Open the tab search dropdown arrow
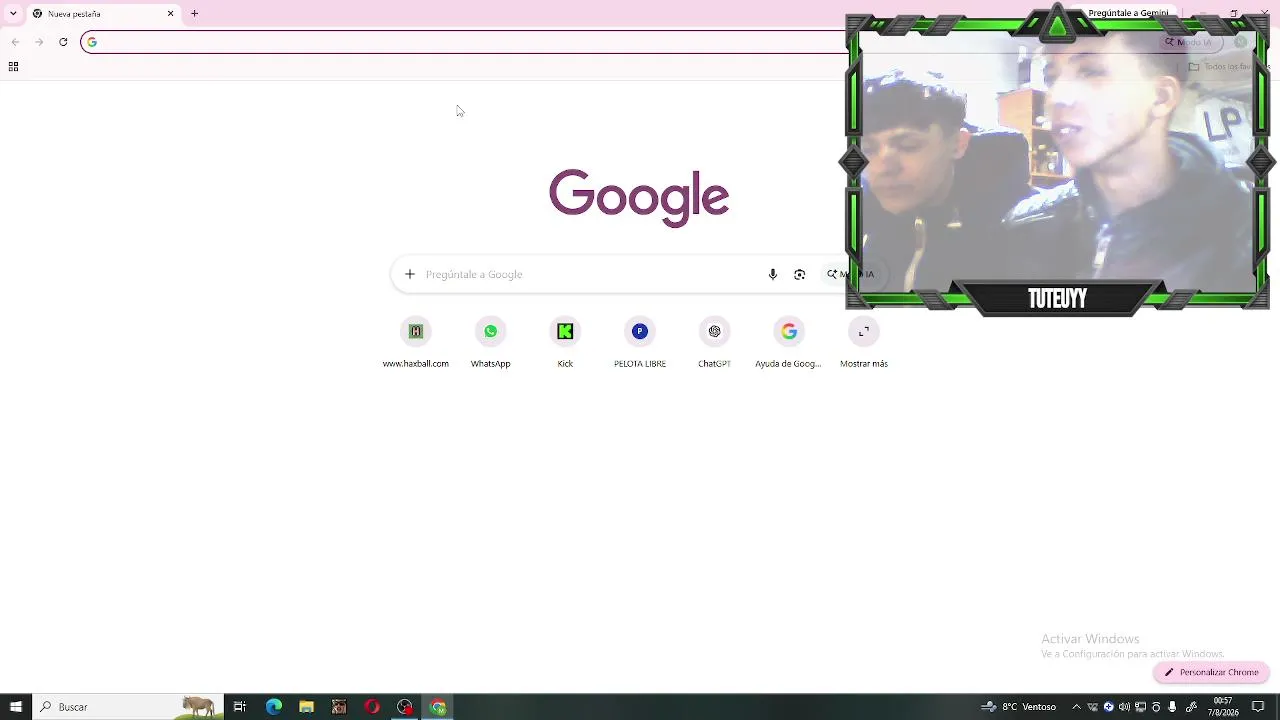The width and height of the screenshot is (1280, 720). tap(13, 14)
